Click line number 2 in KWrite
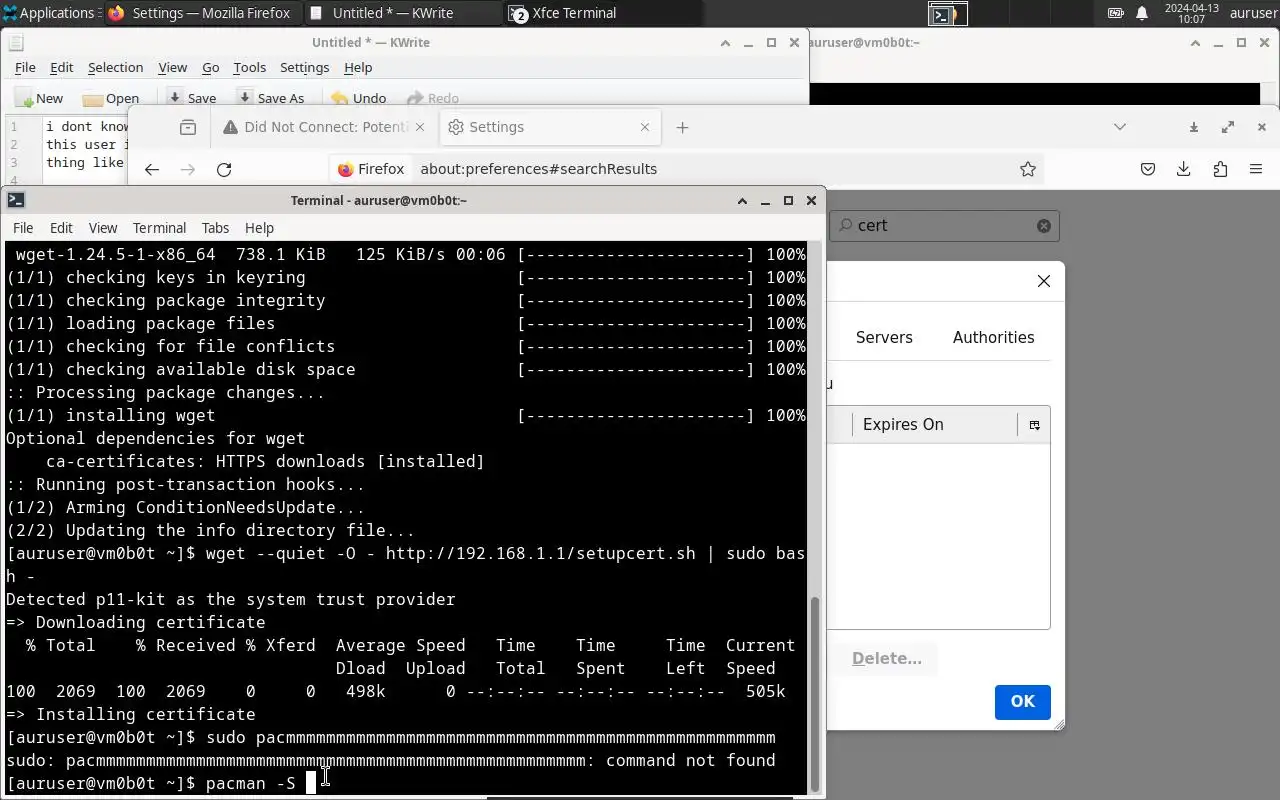1280x800 pixels. [x=14, y=145]
